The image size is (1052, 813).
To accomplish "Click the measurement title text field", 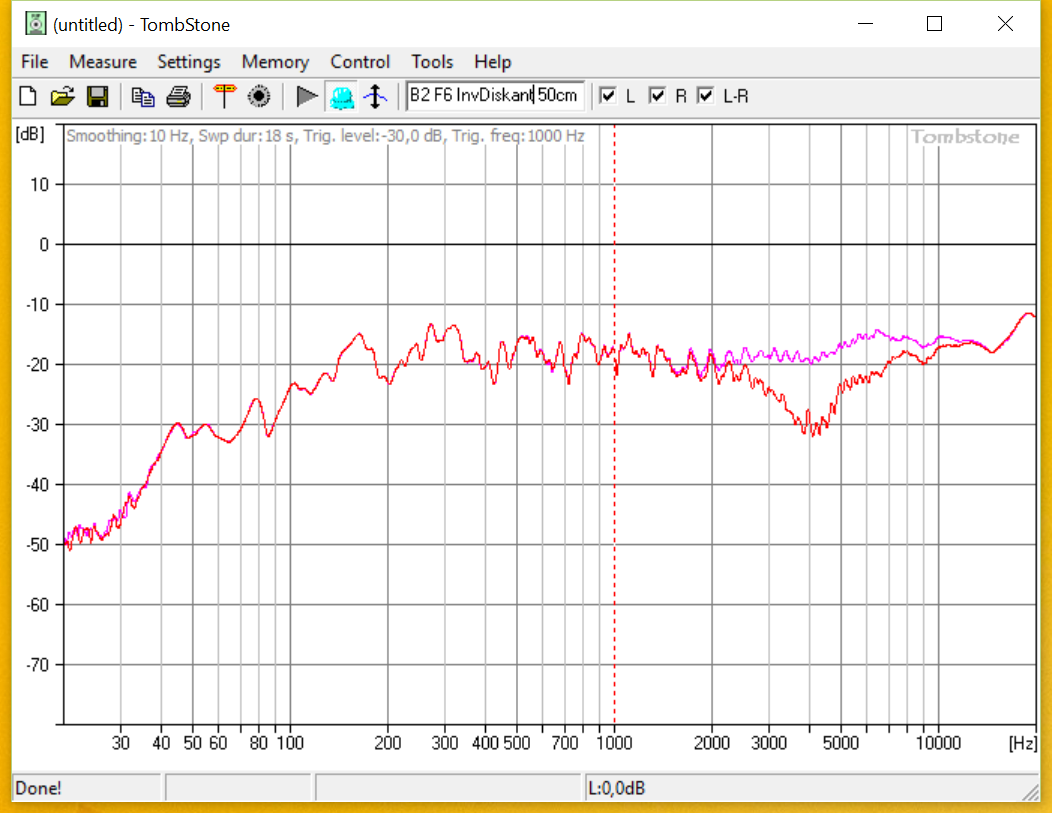I will point(495,96).
